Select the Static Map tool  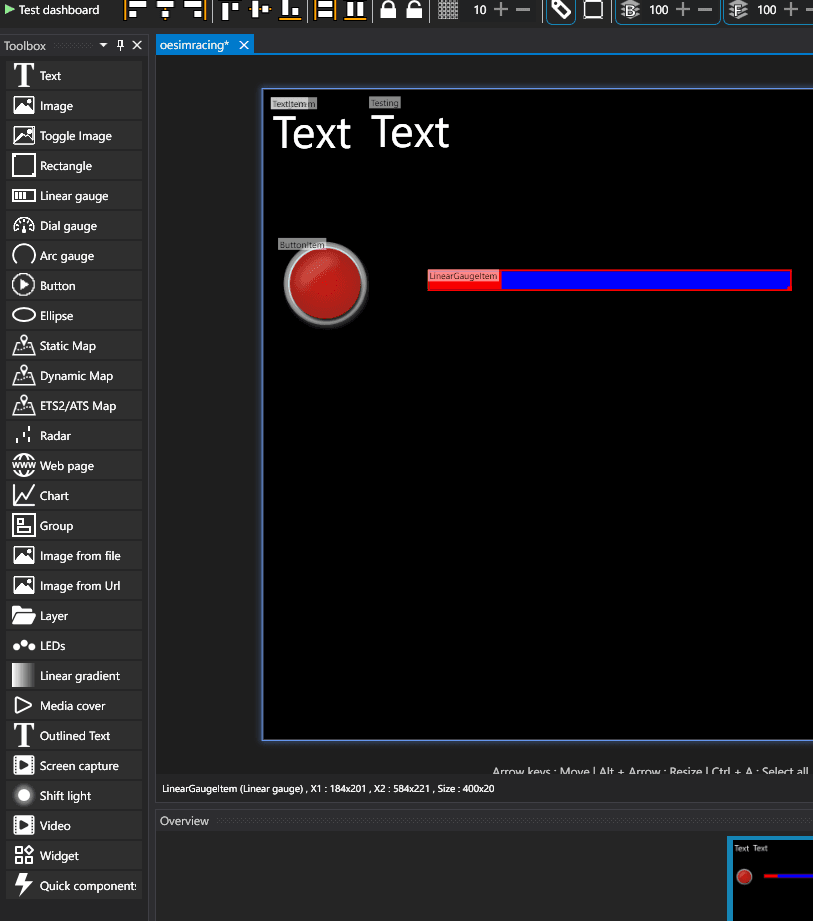click(74, 345)
